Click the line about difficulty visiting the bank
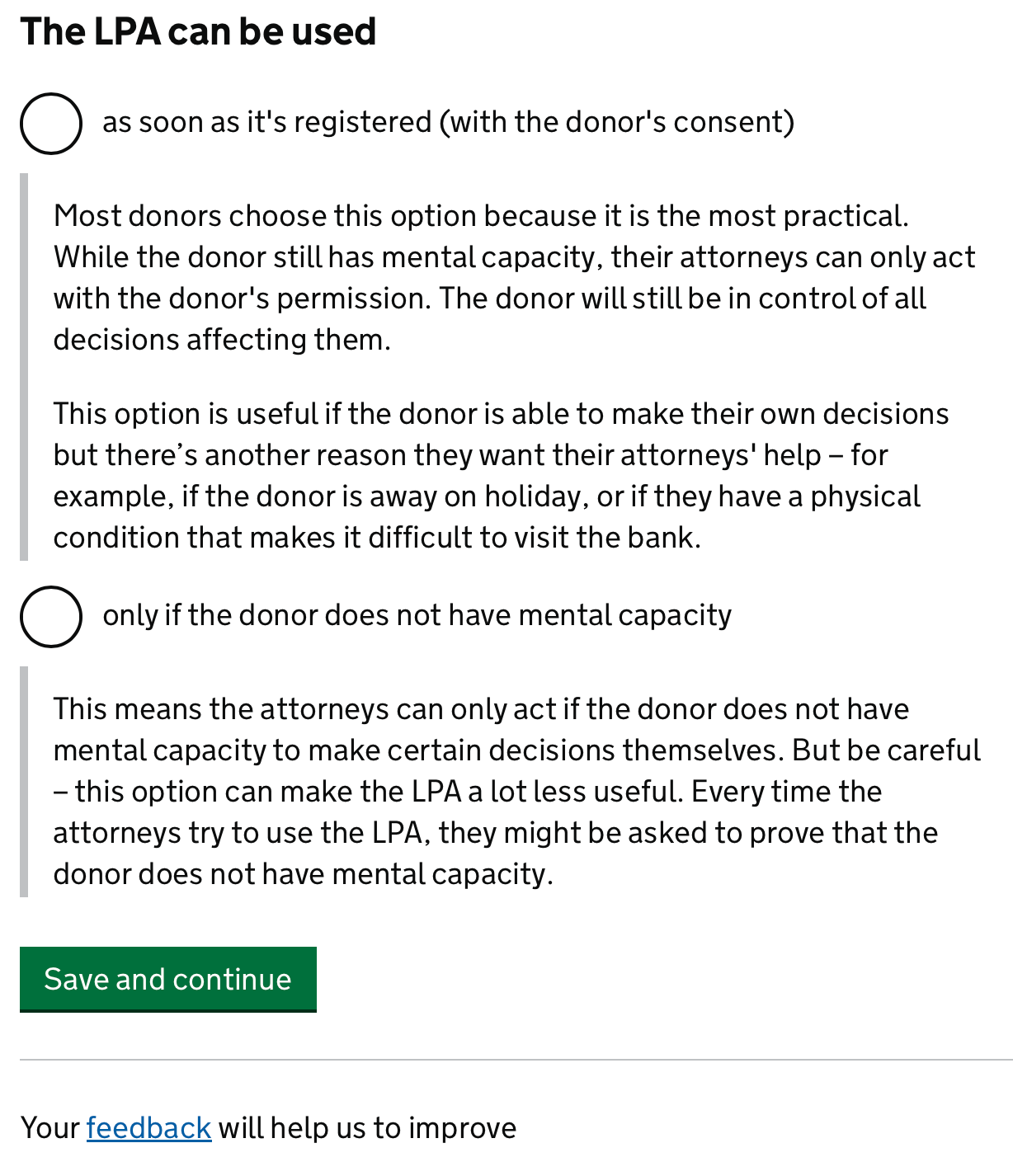Screen dimensions: 1013x1176 [x=377, y=538]
